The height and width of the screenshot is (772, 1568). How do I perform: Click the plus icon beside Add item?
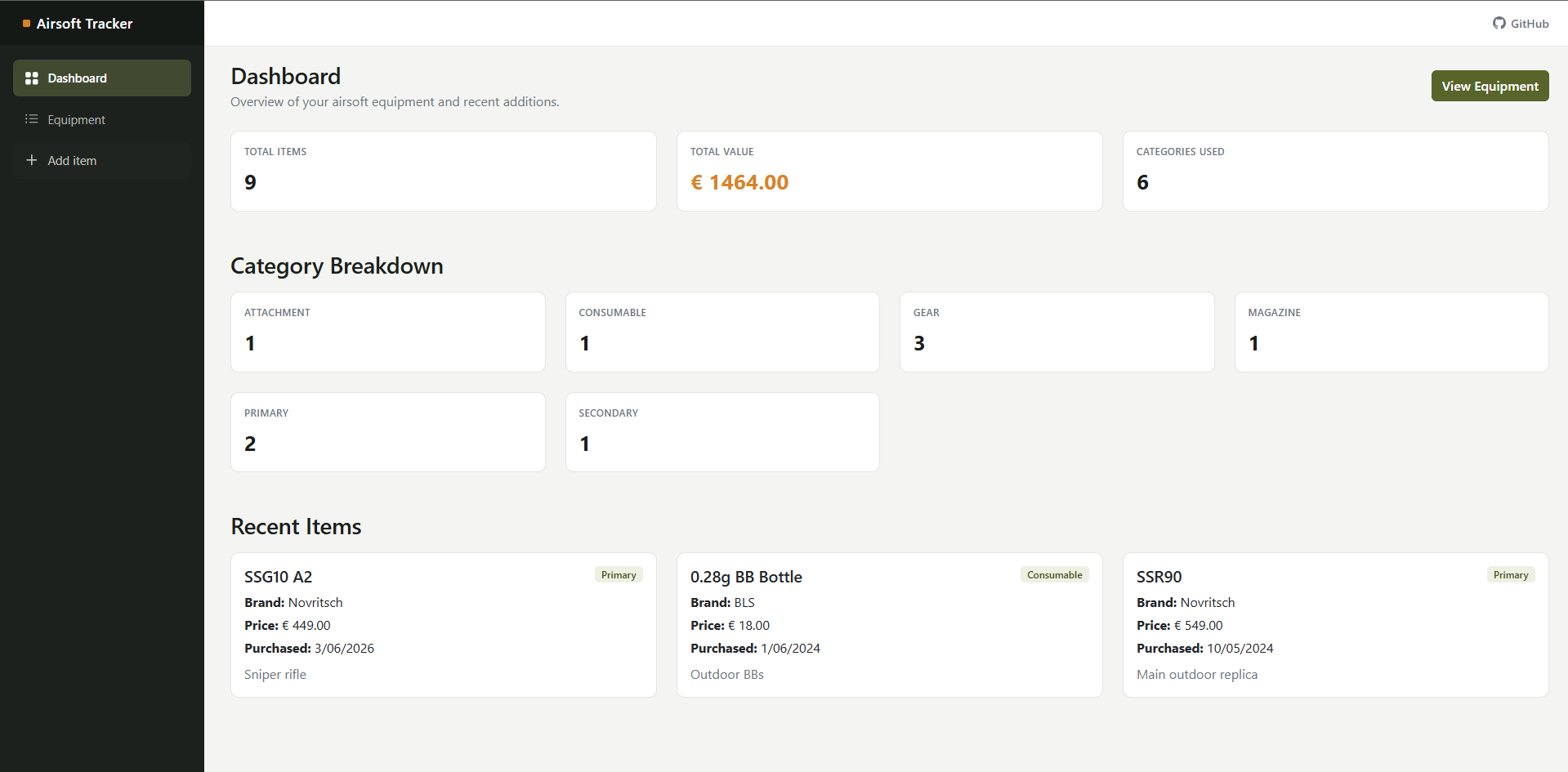click(32, 160)
